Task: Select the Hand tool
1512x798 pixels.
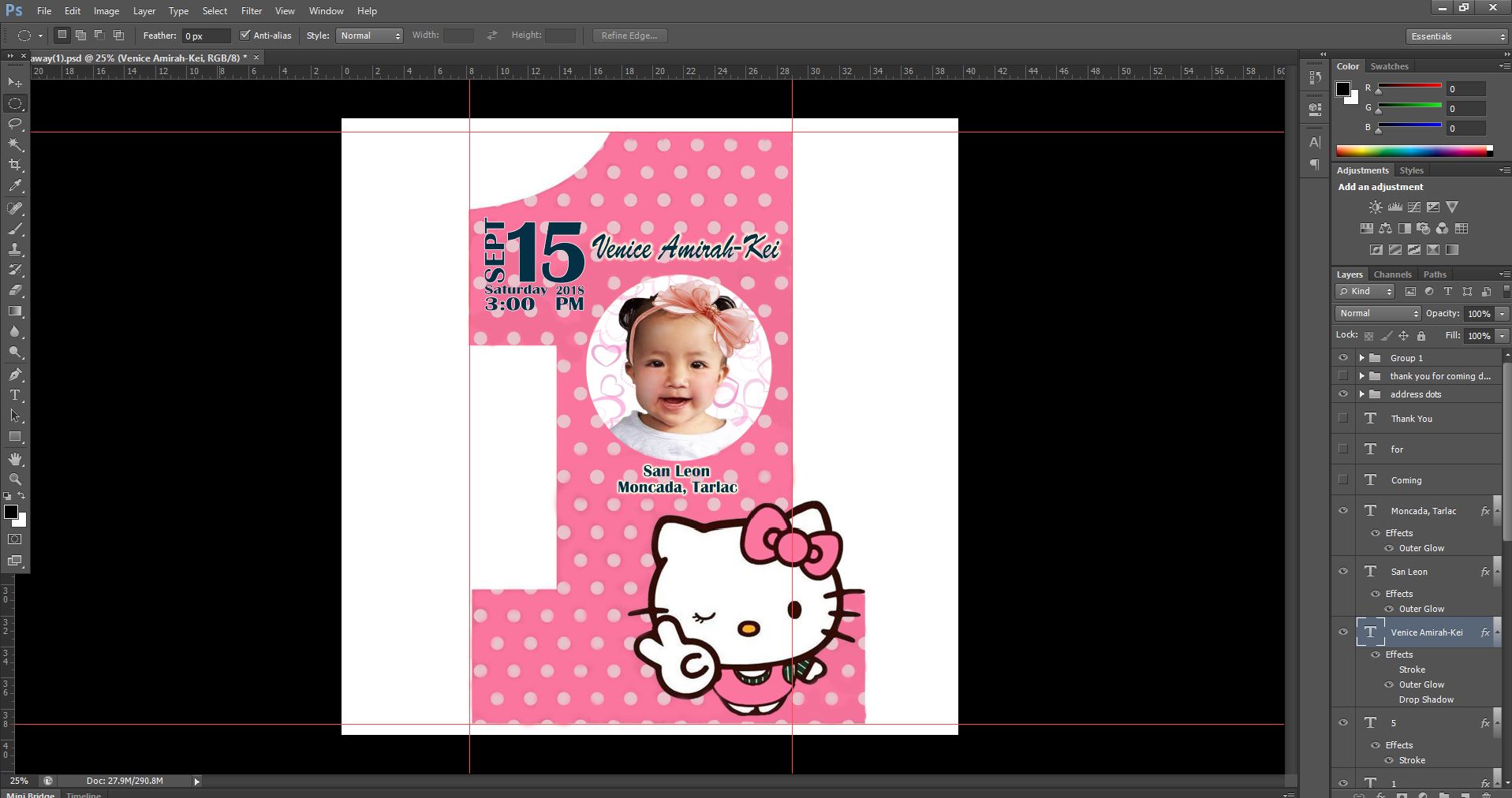Action: click(15, 459)
